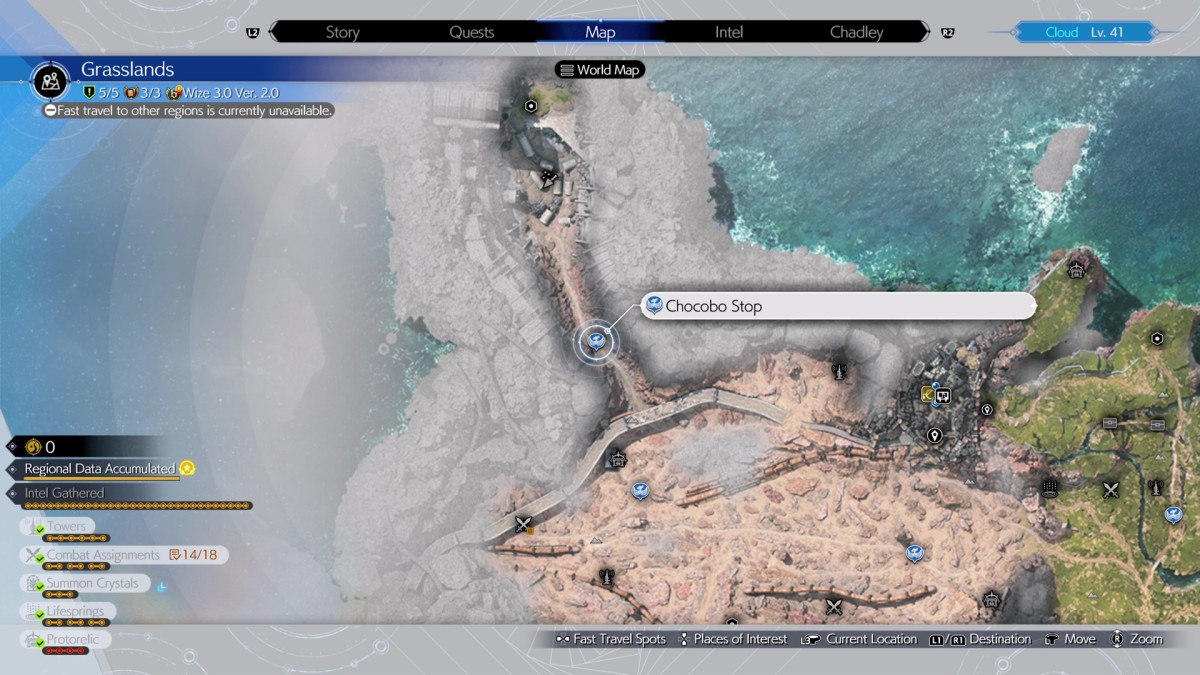Expand the Regional Data Accumulated entry
The image size is (1200, 675).
[x=100, y=469]
